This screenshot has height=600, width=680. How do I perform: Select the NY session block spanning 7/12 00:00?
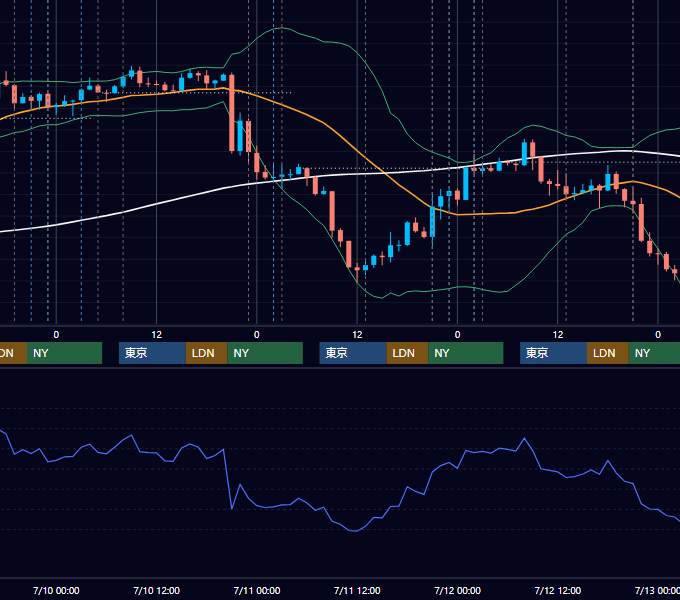coord(466,353)
